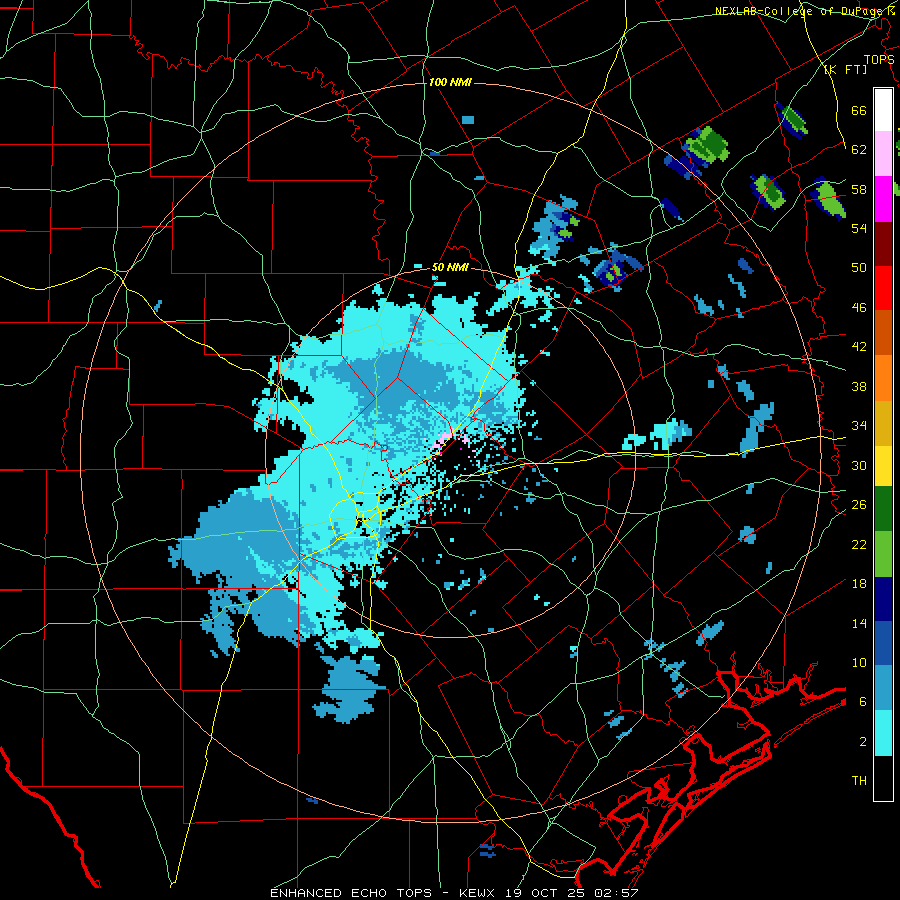Click the 34 value on the legend
Image resolution: width=900 pixels, height=900 pixels.
pos(859,426)
